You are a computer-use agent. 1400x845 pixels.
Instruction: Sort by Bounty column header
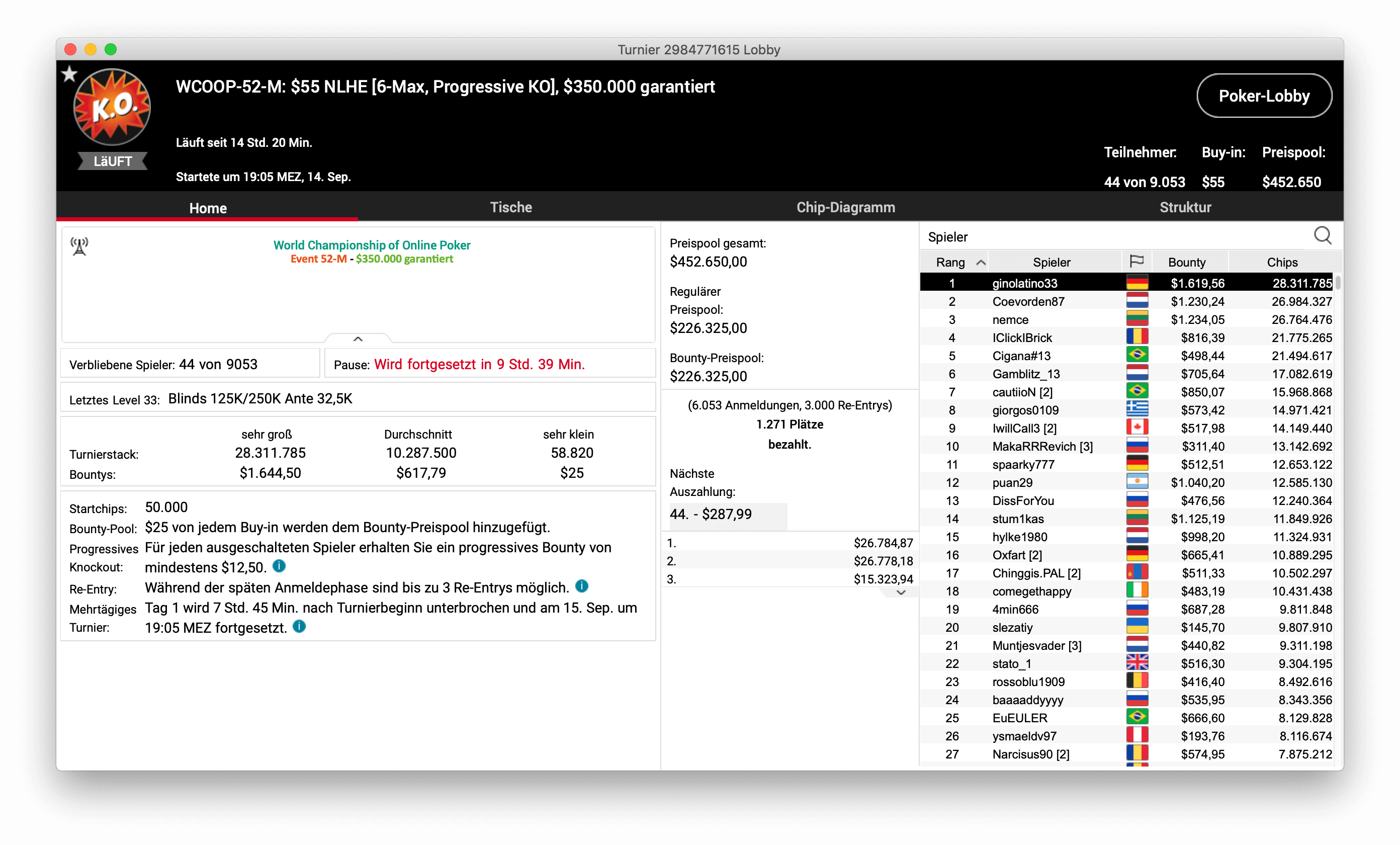click(x=1186, y=262)
